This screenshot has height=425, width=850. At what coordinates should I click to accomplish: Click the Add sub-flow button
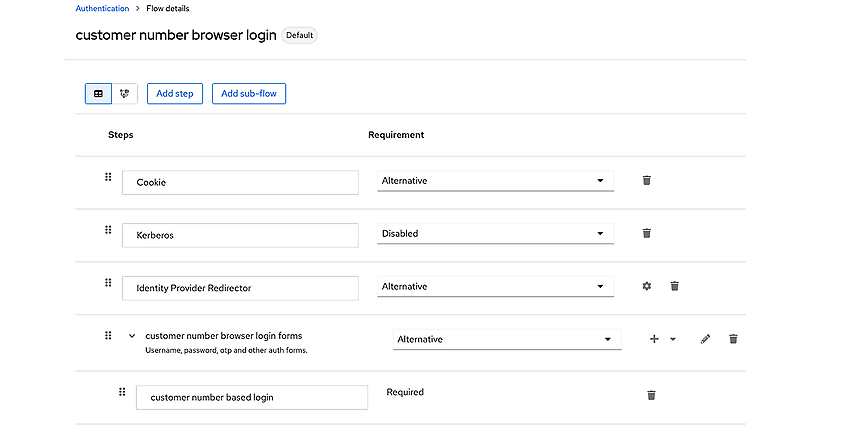click(x=249, y=93)
